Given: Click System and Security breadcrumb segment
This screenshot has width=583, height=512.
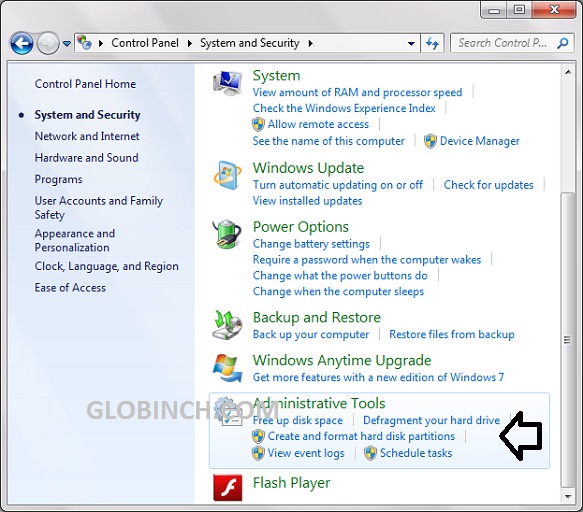Looking at the screenshot, I should click(249, 43).
